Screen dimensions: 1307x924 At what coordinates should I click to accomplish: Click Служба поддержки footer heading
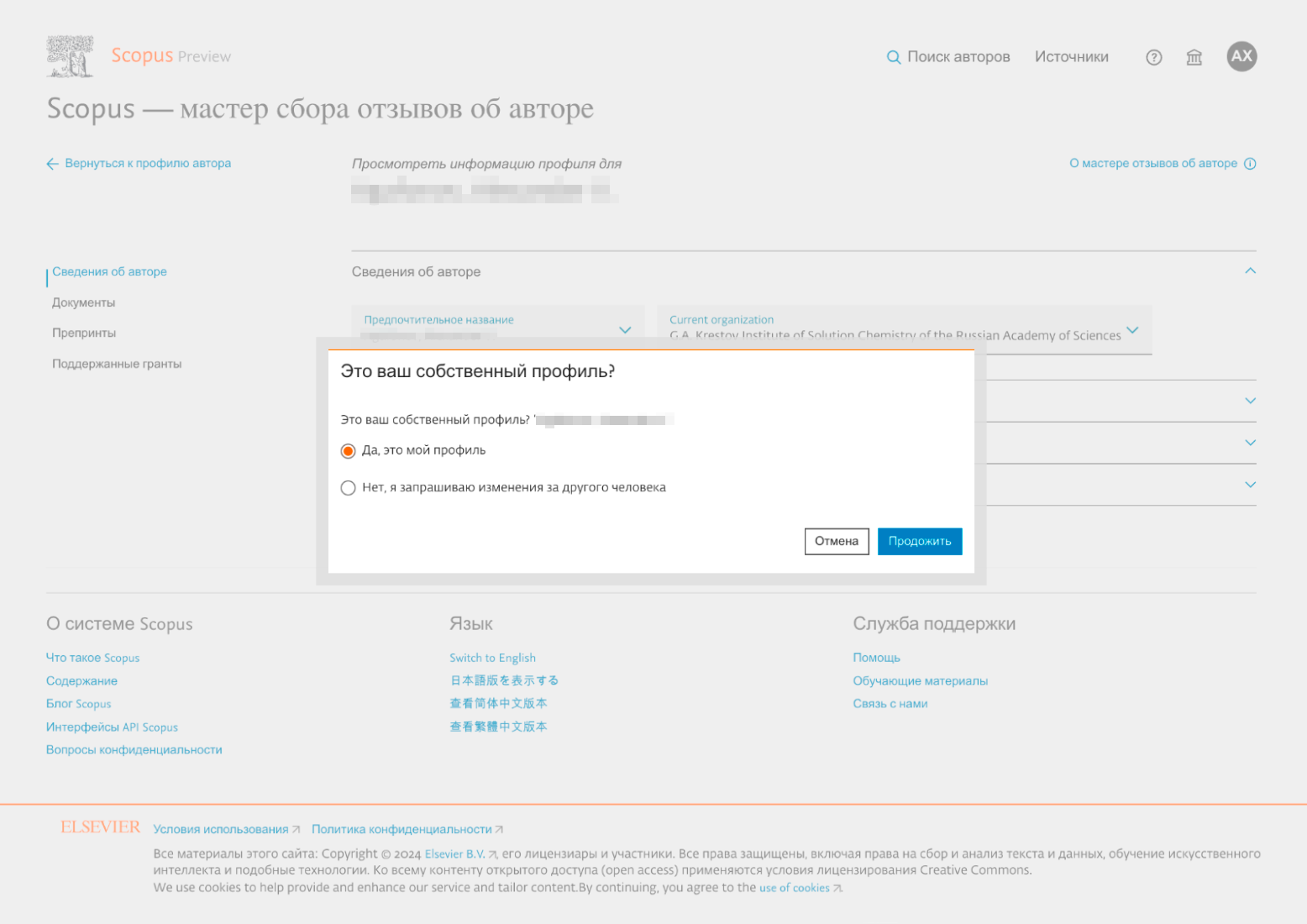click(x=934, y=624)
